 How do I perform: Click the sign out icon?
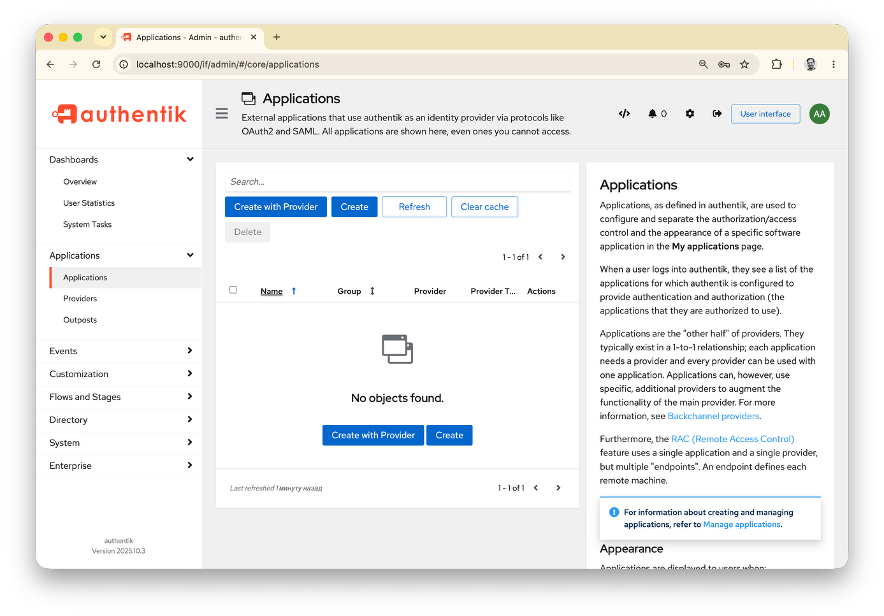pos(717,114)
